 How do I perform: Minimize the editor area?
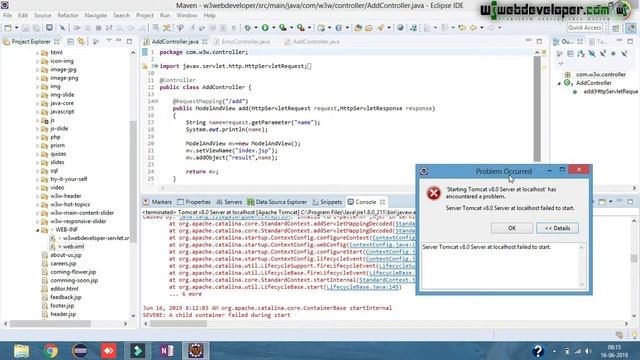pyautogui.click(x=529, y=41)
